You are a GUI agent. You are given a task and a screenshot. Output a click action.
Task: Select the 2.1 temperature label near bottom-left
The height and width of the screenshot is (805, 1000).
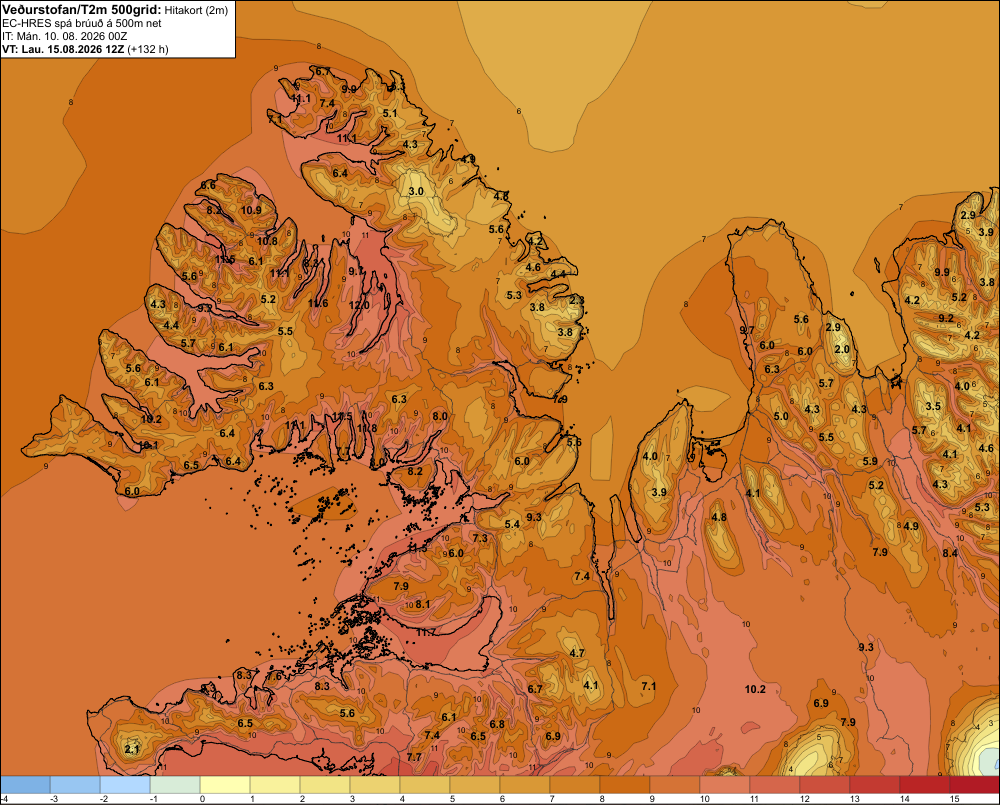[x=131, y=749]
